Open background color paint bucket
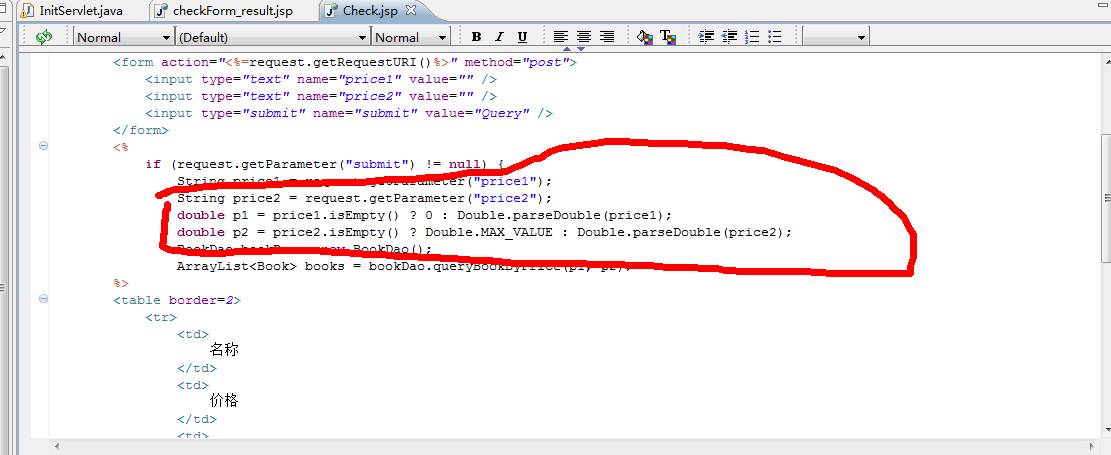 [x=645, y=37]
